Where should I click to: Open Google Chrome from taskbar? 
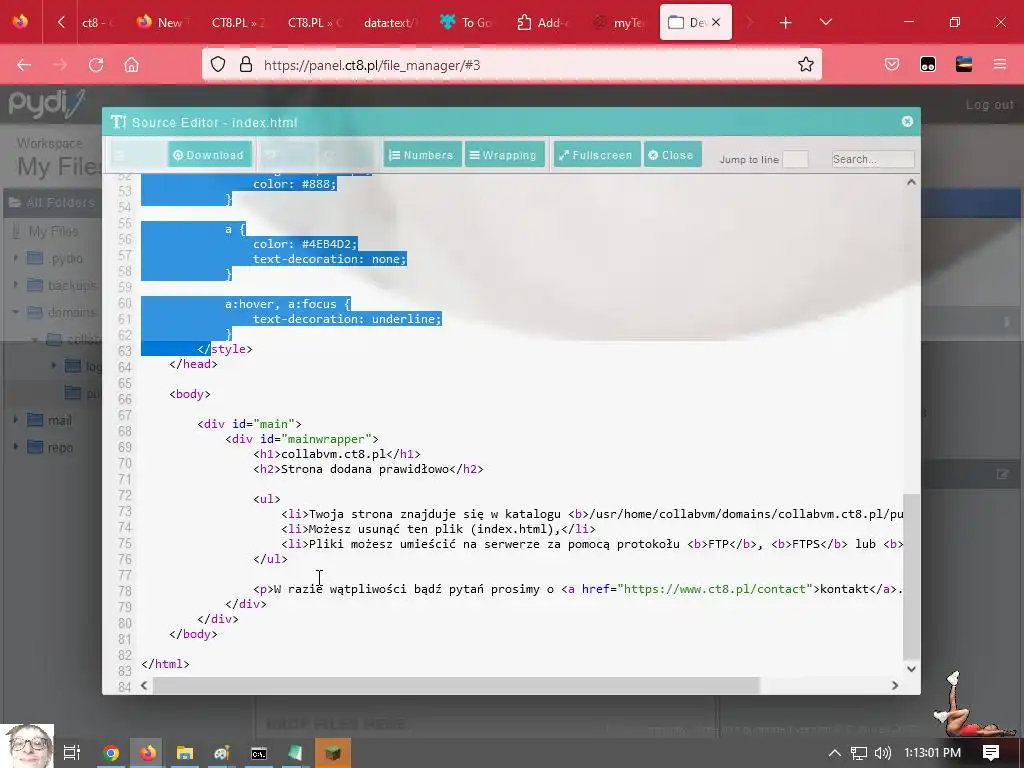[x=111, y=753]
